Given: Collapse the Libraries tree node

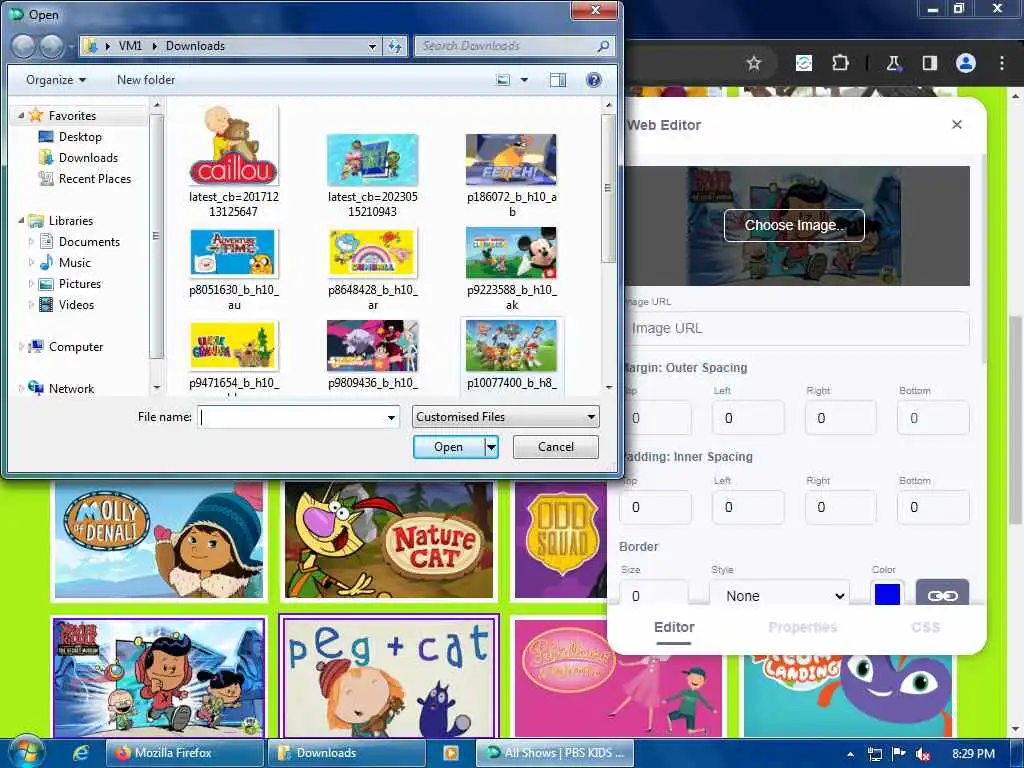Looking at the screenshot, I should [21, 221].
